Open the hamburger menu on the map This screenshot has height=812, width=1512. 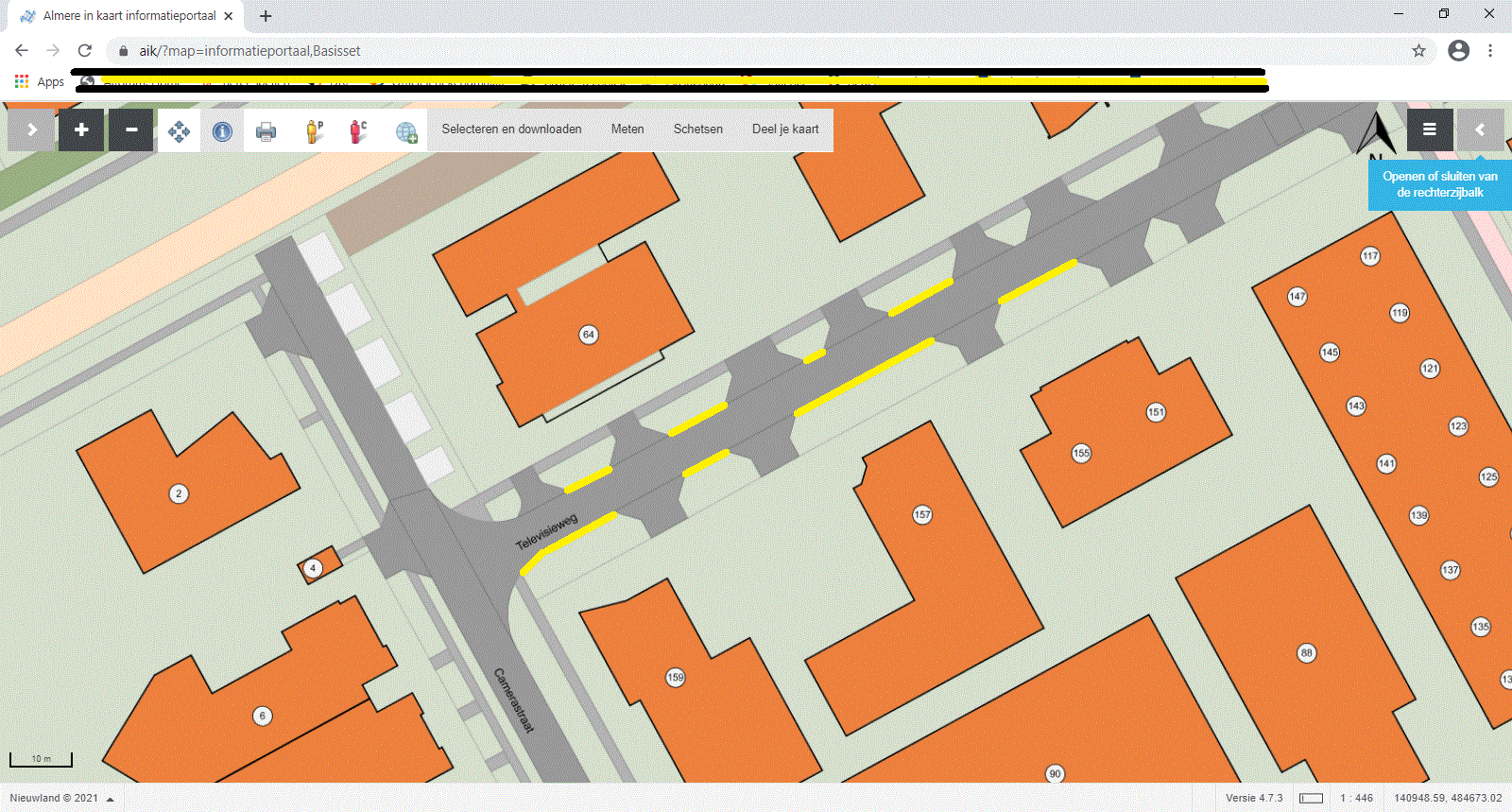(1430, 130)
